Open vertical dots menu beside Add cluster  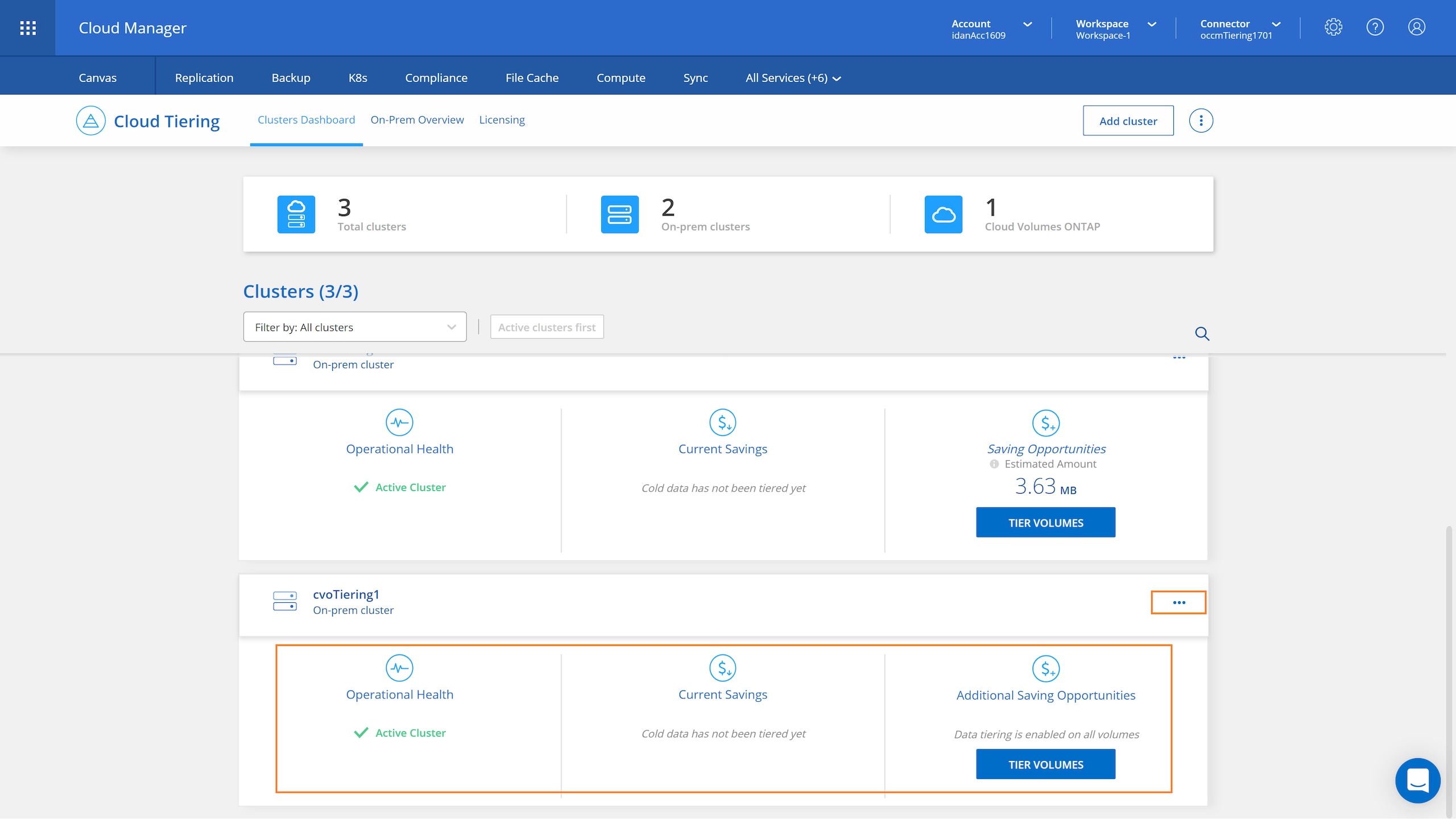[1201, 121]
